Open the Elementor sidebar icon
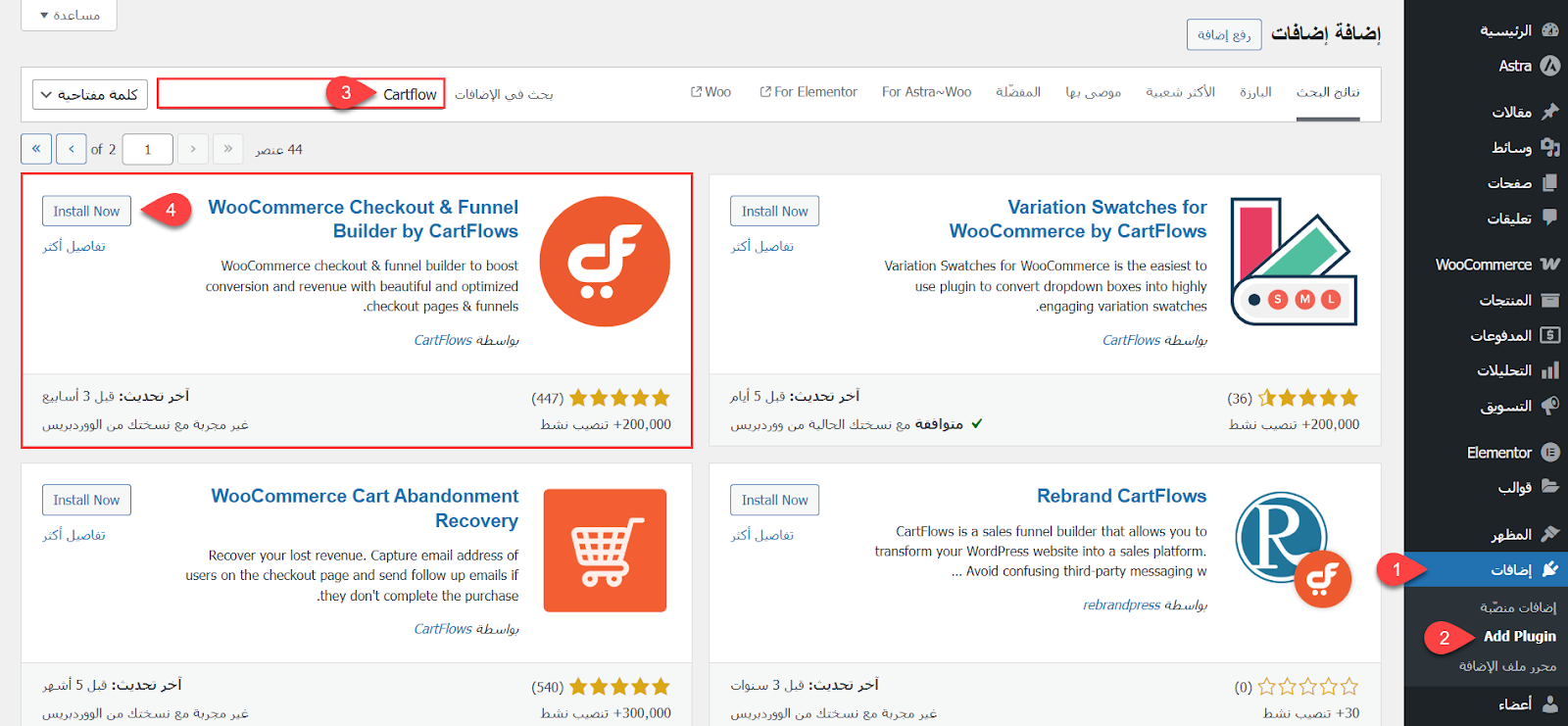This screenshot has height=726, width=1568. [1549, 453]
